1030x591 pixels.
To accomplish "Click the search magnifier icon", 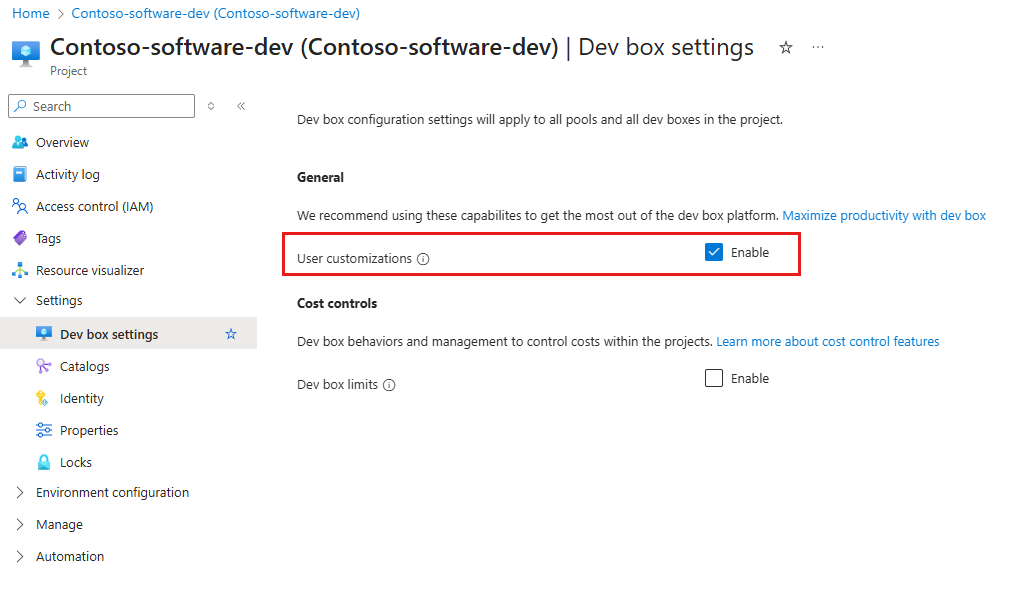I will 21,106.
